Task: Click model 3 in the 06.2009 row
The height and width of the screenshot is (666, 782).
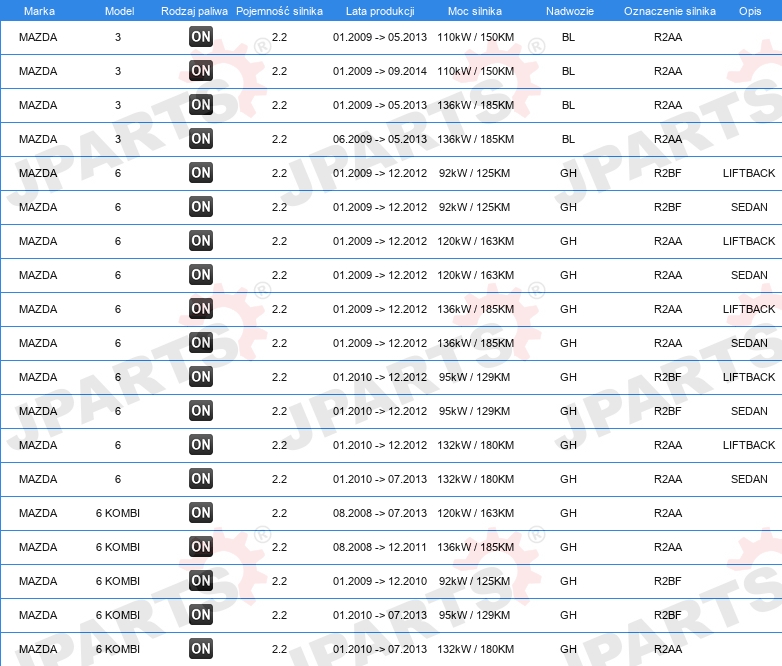Action: (118, 139)
